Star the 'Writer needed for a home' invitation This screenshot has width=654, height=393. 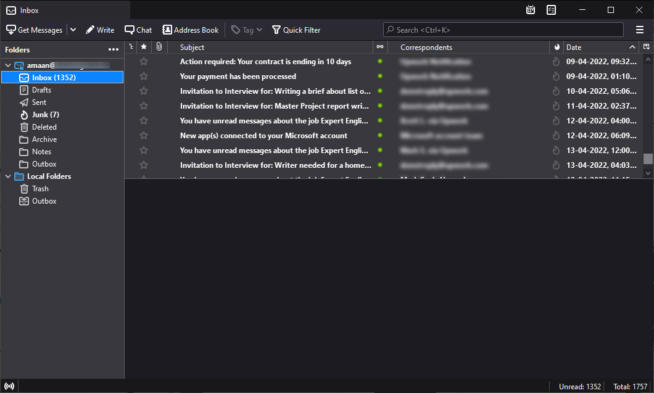pyautogui.click(x=144, y=165)
